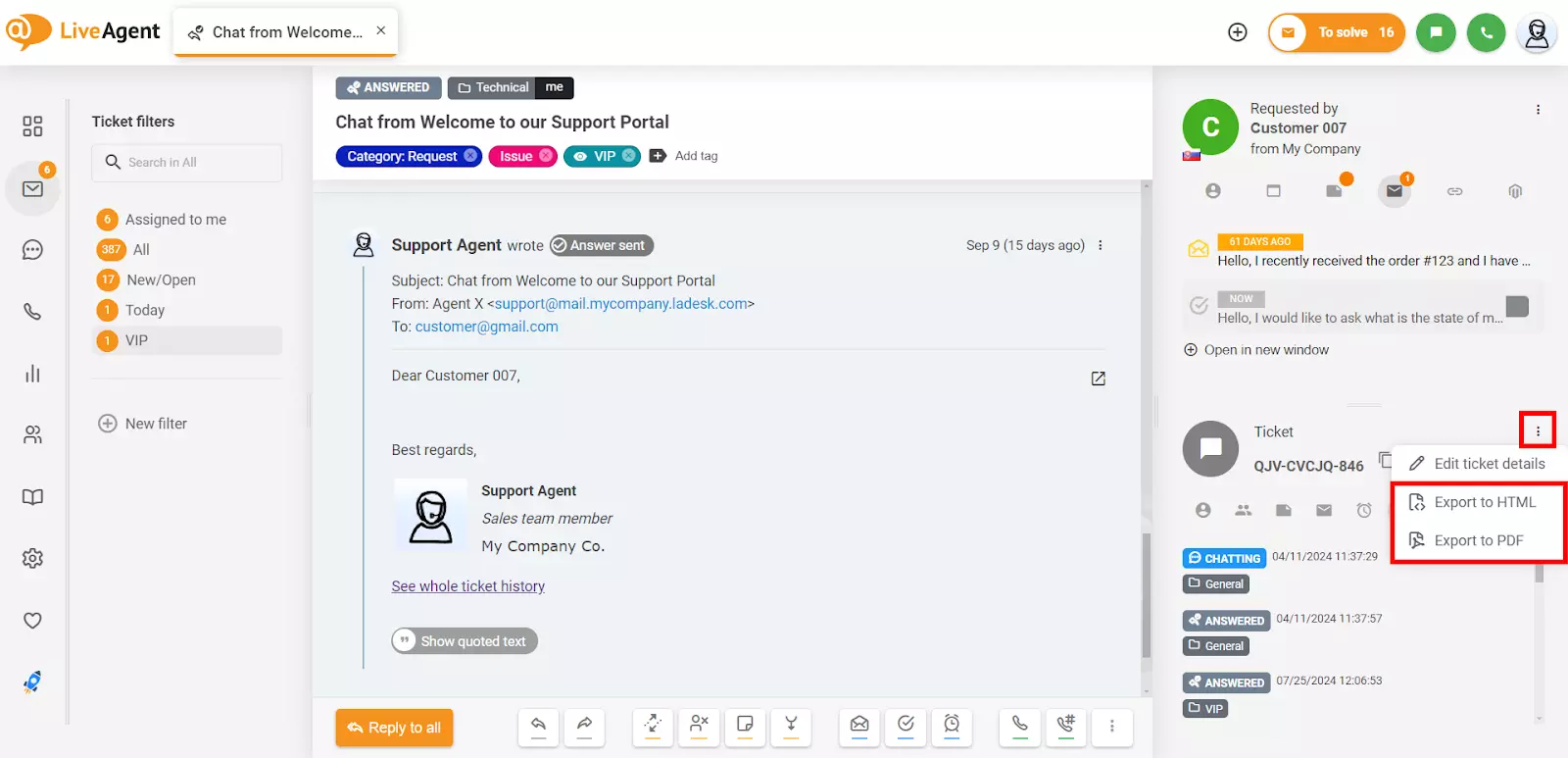Open See whole ticket history link
The height and width of the screenshot is (758, 1568).
click(468, 586)
